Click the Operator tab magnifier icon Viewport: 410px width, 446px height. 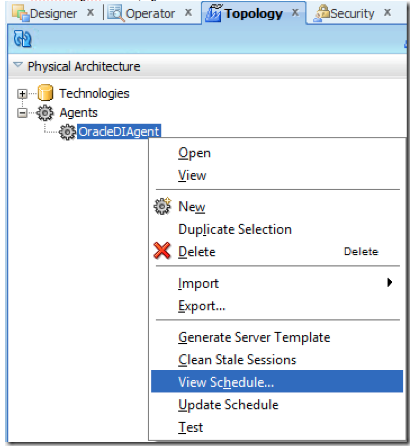(x=116, y=13)
